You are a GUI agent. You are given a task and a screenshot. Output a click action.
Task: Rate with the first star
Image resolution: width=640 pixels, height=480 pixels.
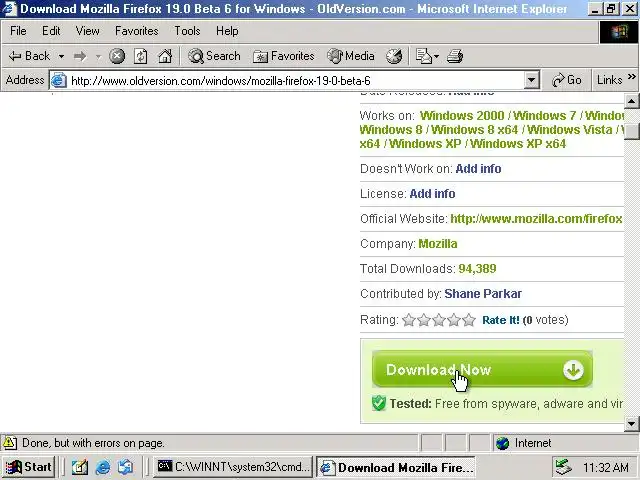coord(409,320)
